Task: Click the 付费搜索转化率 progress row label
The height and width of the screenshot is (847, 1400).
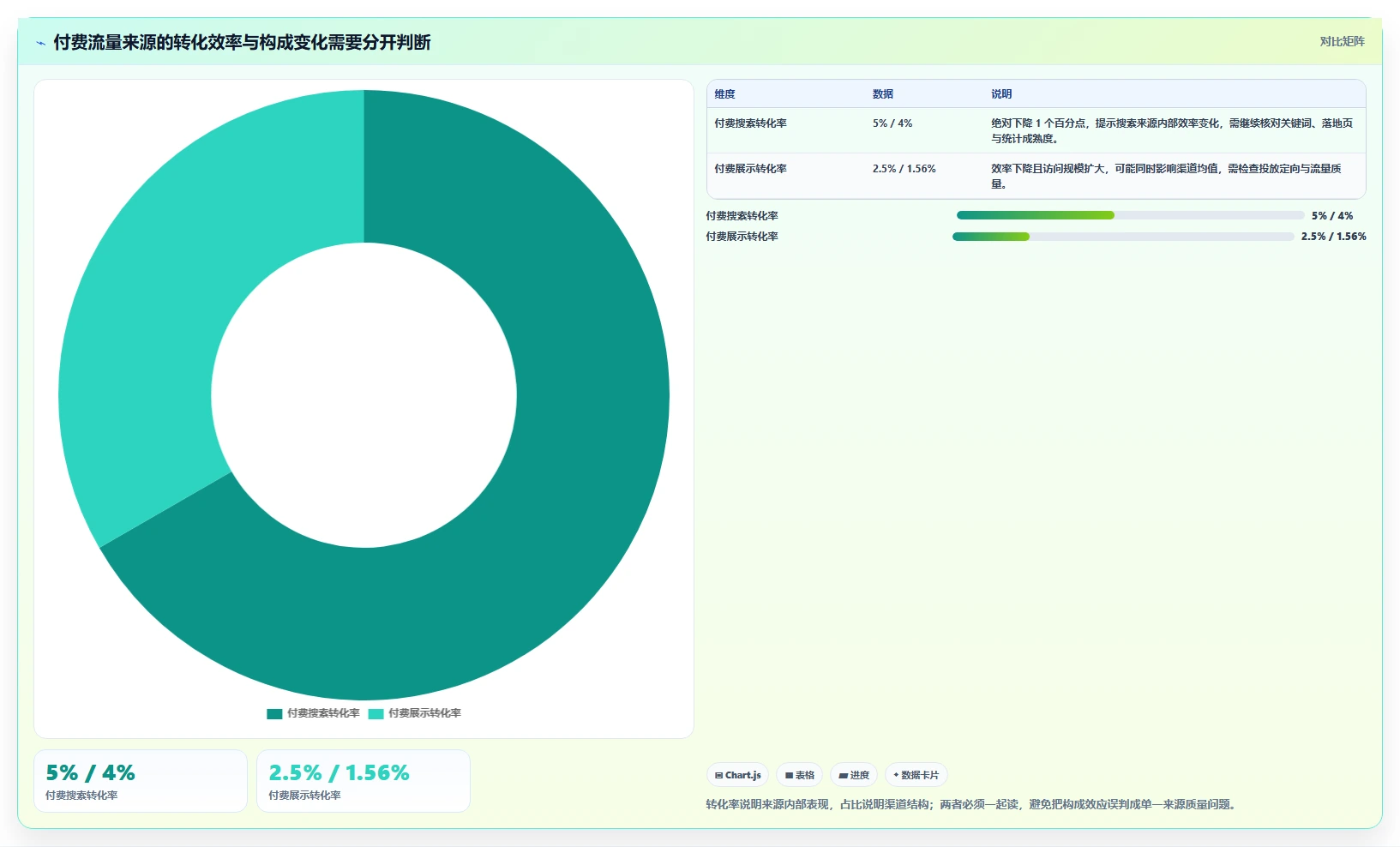Action: 742,216
